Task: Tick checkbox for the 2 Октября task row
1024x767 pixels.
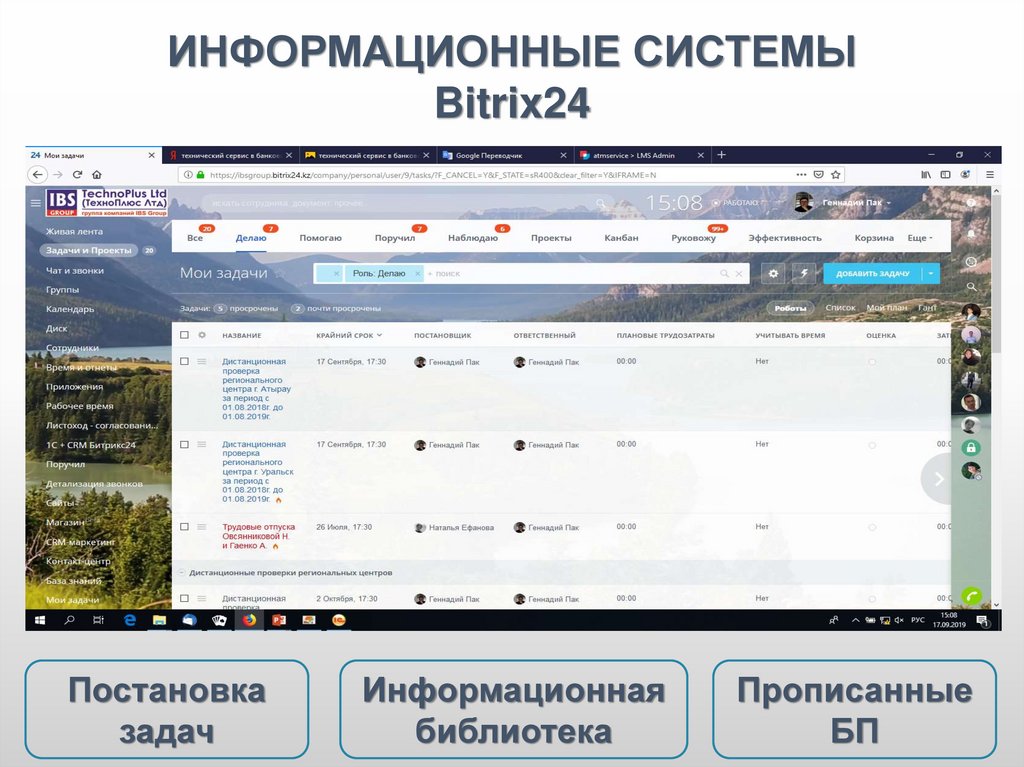Action: 184,598
